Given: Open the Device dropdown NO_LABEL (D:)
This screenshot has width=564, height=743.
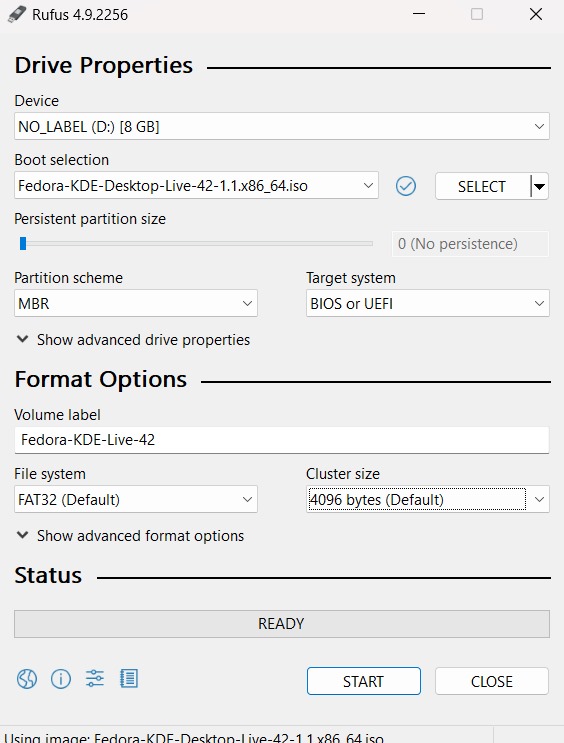Looking at the screenshot, I should tap(282, 126).
